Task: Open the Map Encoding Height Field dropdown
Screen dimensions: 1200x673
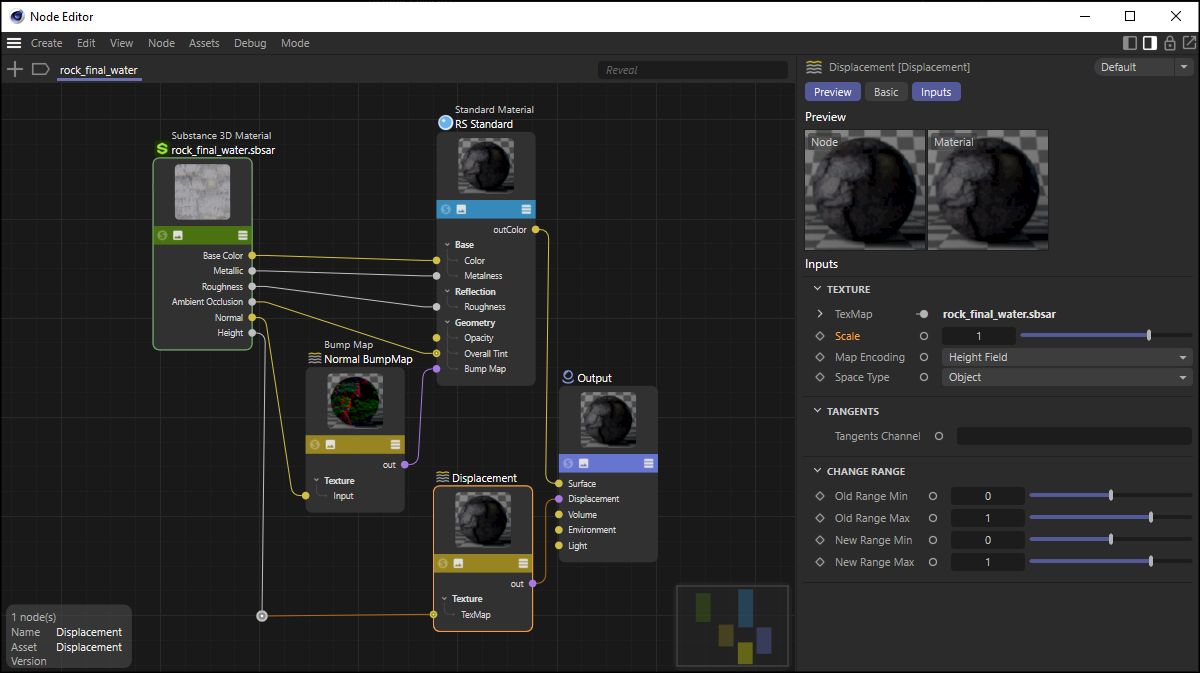Action: pyautogui.click(x=1067, y=357)
